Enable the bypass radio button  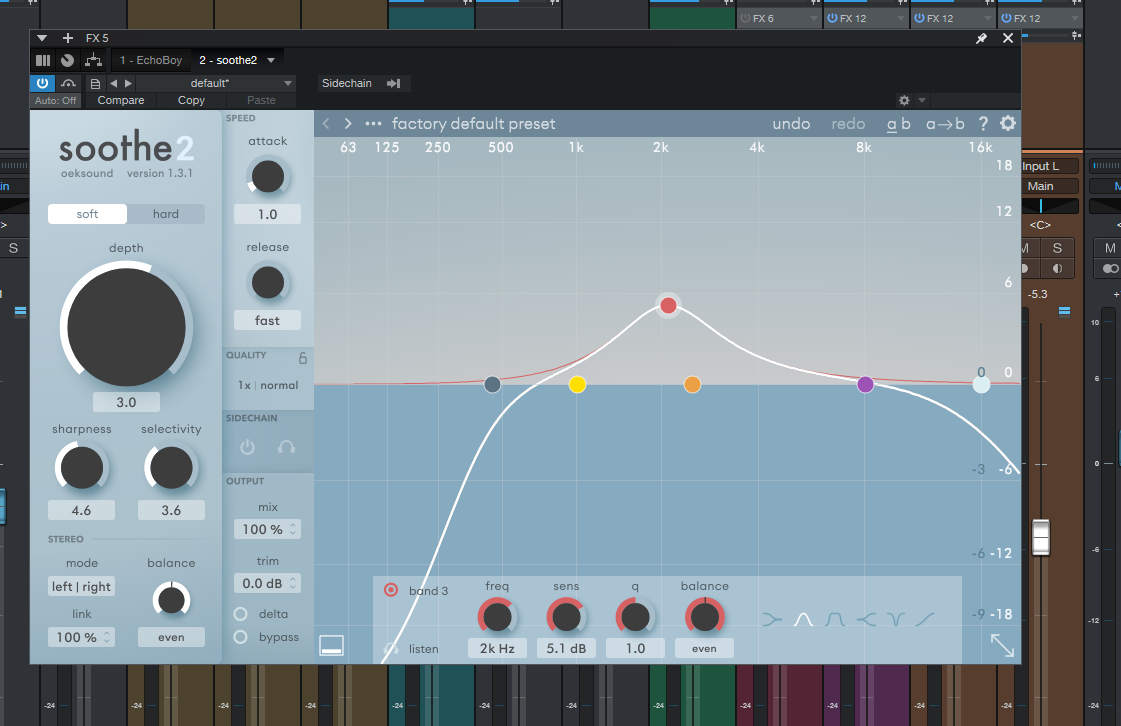point(241,637)
